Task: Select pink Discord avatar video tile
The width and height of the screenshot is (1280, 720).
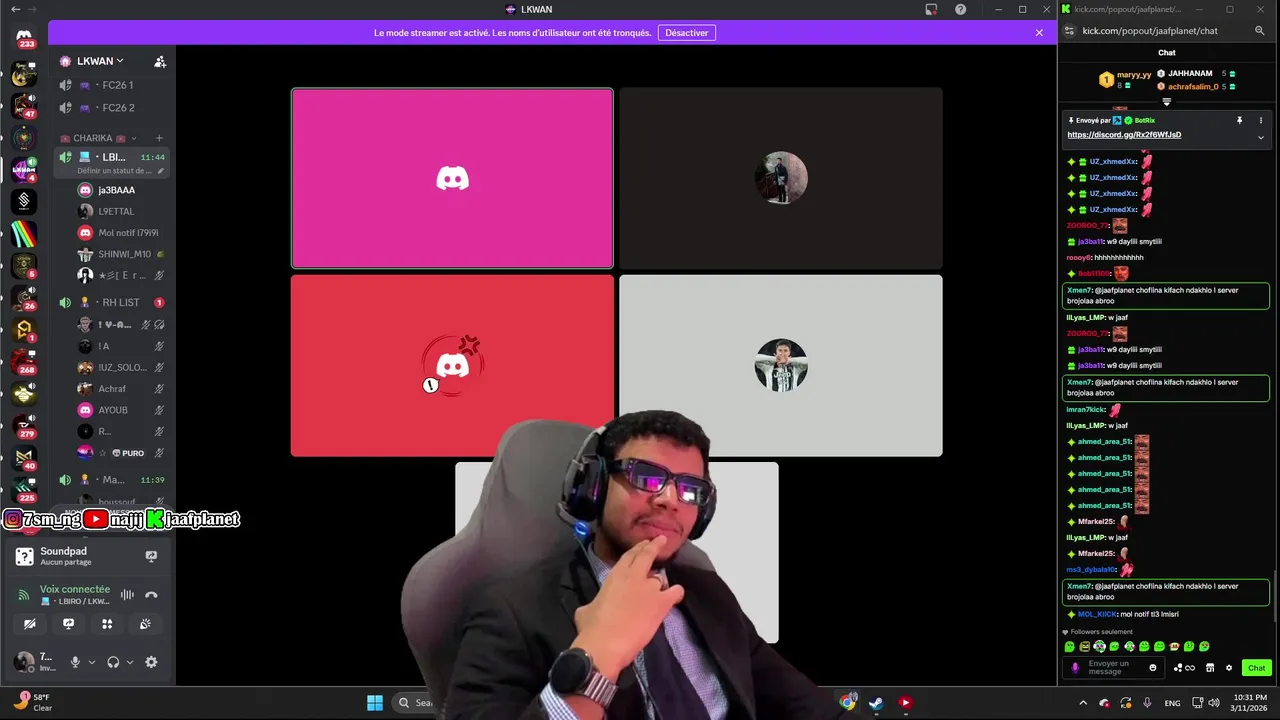Action: click(452, 178)
